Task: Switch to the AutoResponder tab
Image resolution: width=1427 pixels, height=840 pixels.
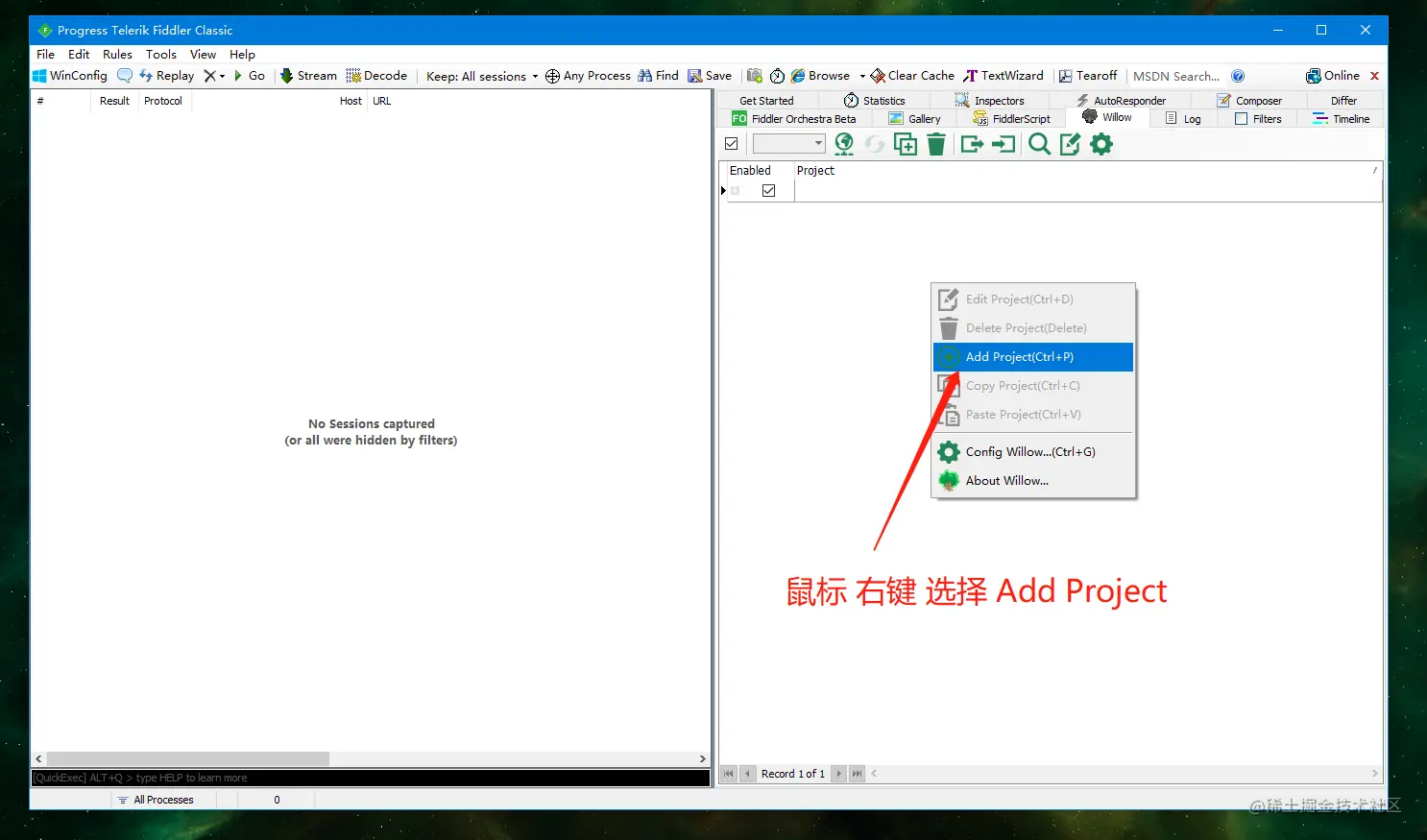Action: pos(1120,101)
